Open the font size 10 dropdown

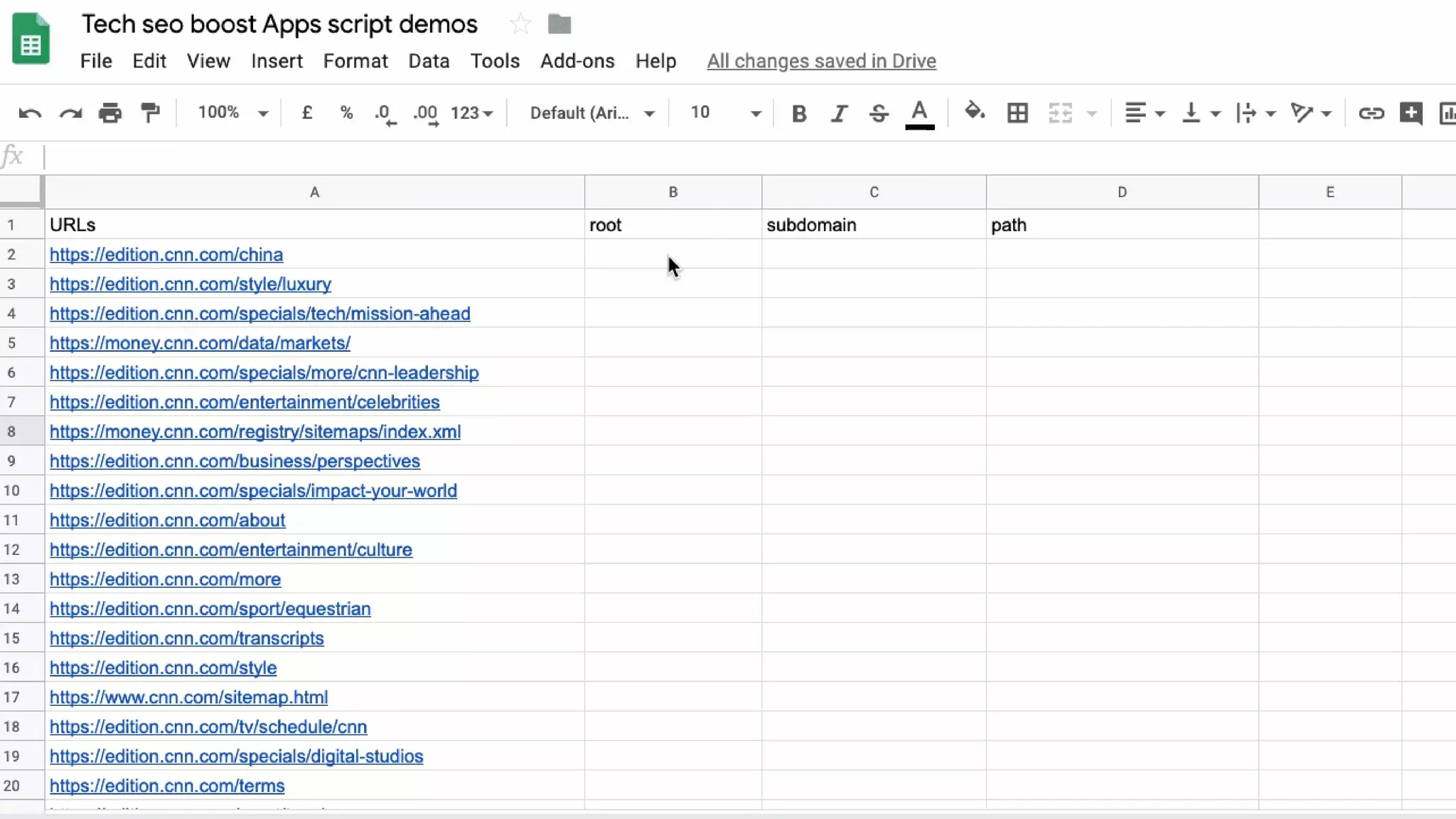[x=725, y=113]
